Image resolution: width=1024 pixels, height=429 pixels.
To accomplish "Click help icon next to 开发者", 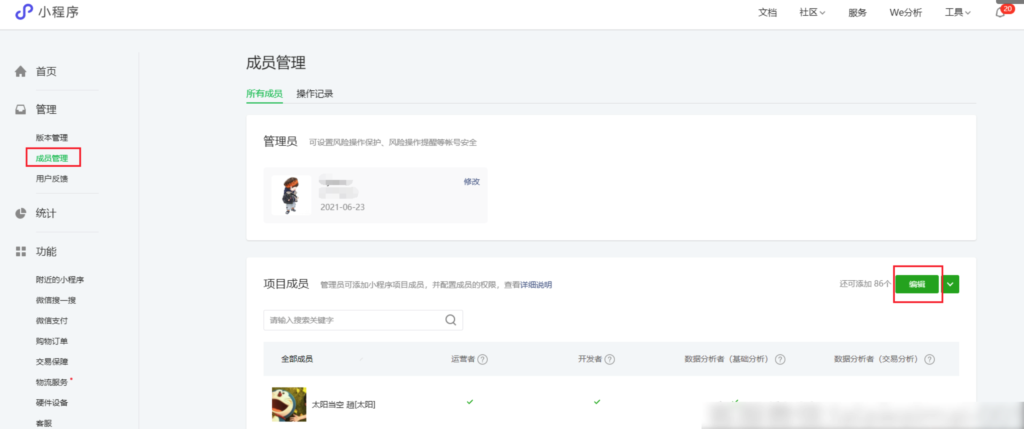I will pos(609,359).
